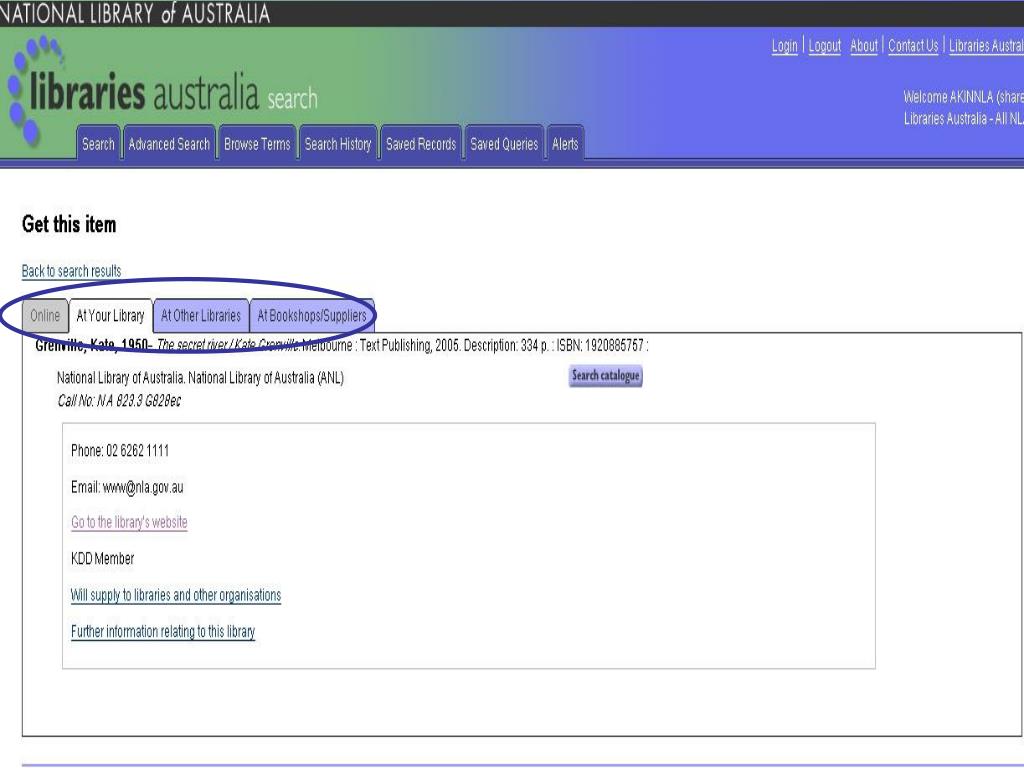Screen dimensions: 1024x768
Task: Go to the library's website
Action: click(x=129, y=522)
